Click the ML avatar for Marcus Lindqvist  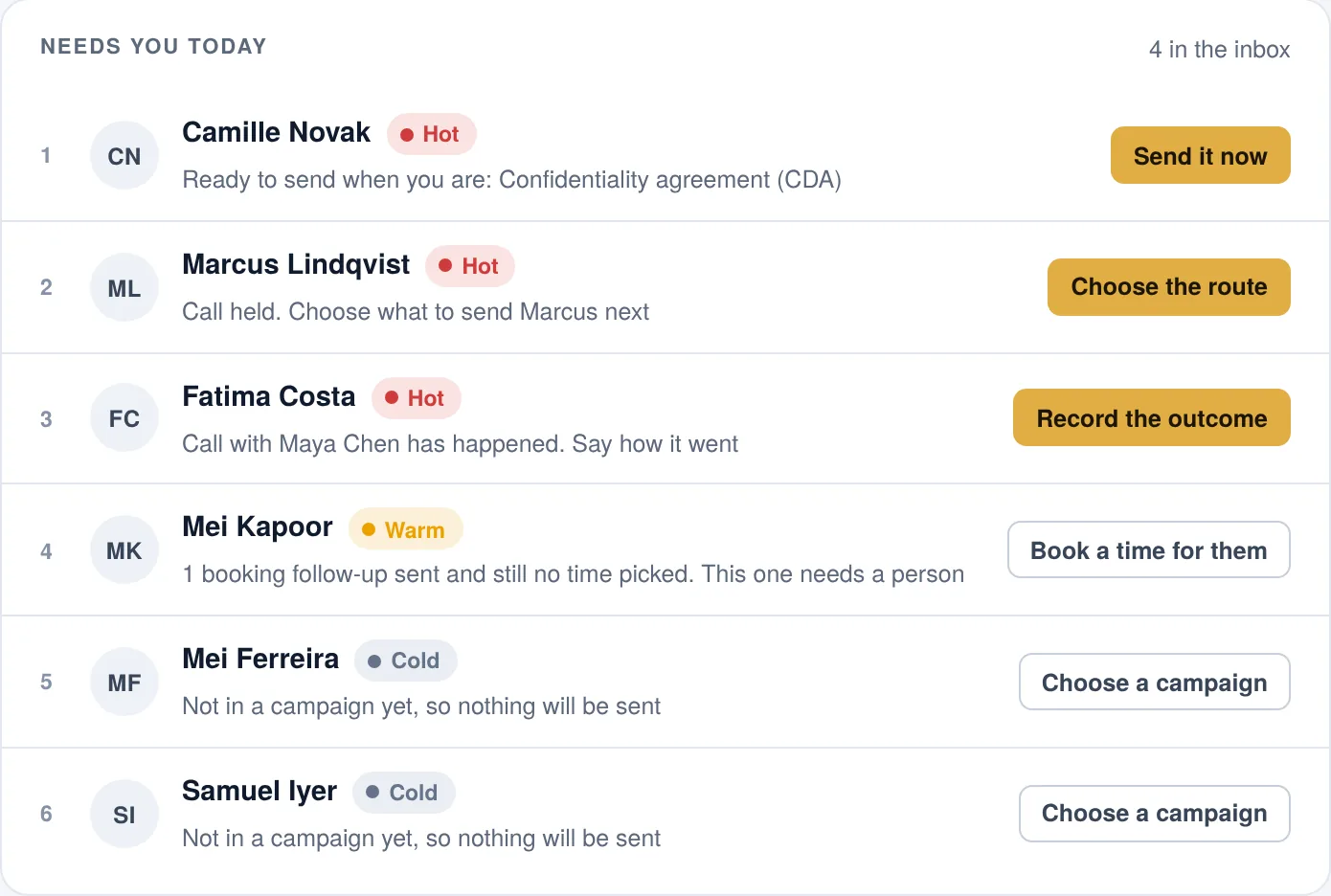[124, 287]
